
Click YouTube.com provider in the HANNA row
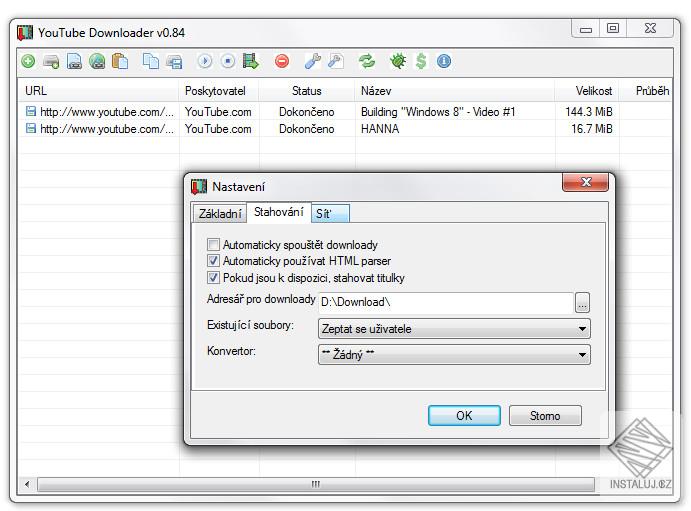[x=218, y=129]
